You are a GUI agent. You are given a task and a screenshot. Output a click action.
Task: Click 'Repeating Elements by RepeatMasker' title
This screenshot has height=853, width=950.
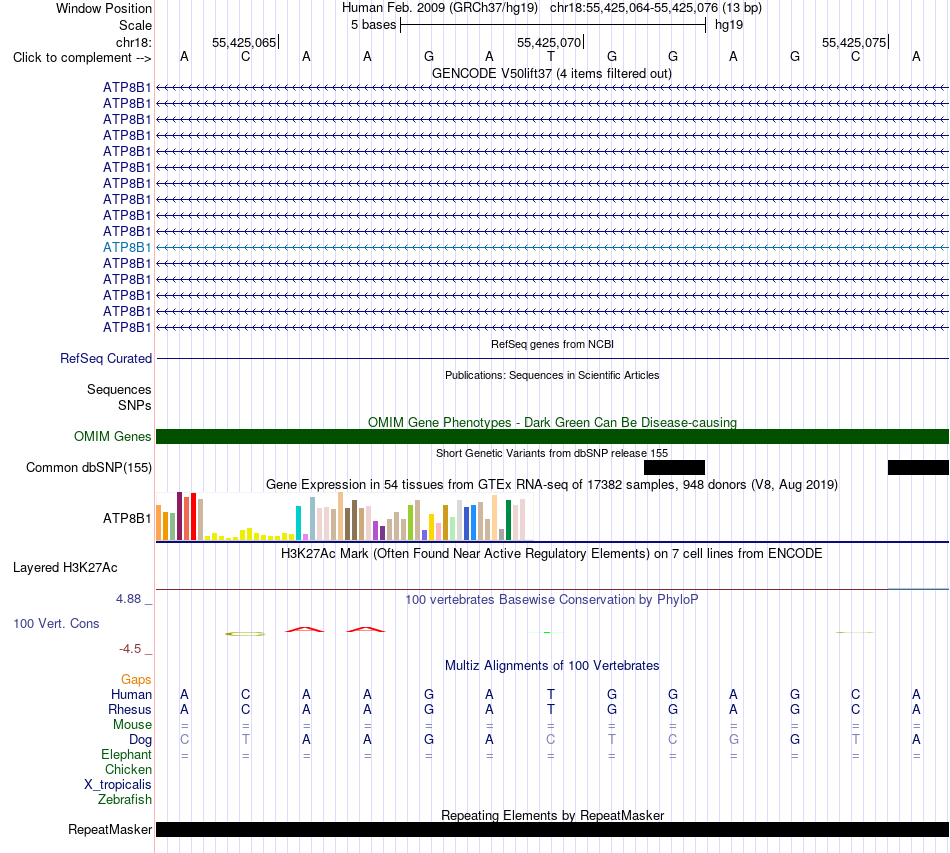pos(552,815)
